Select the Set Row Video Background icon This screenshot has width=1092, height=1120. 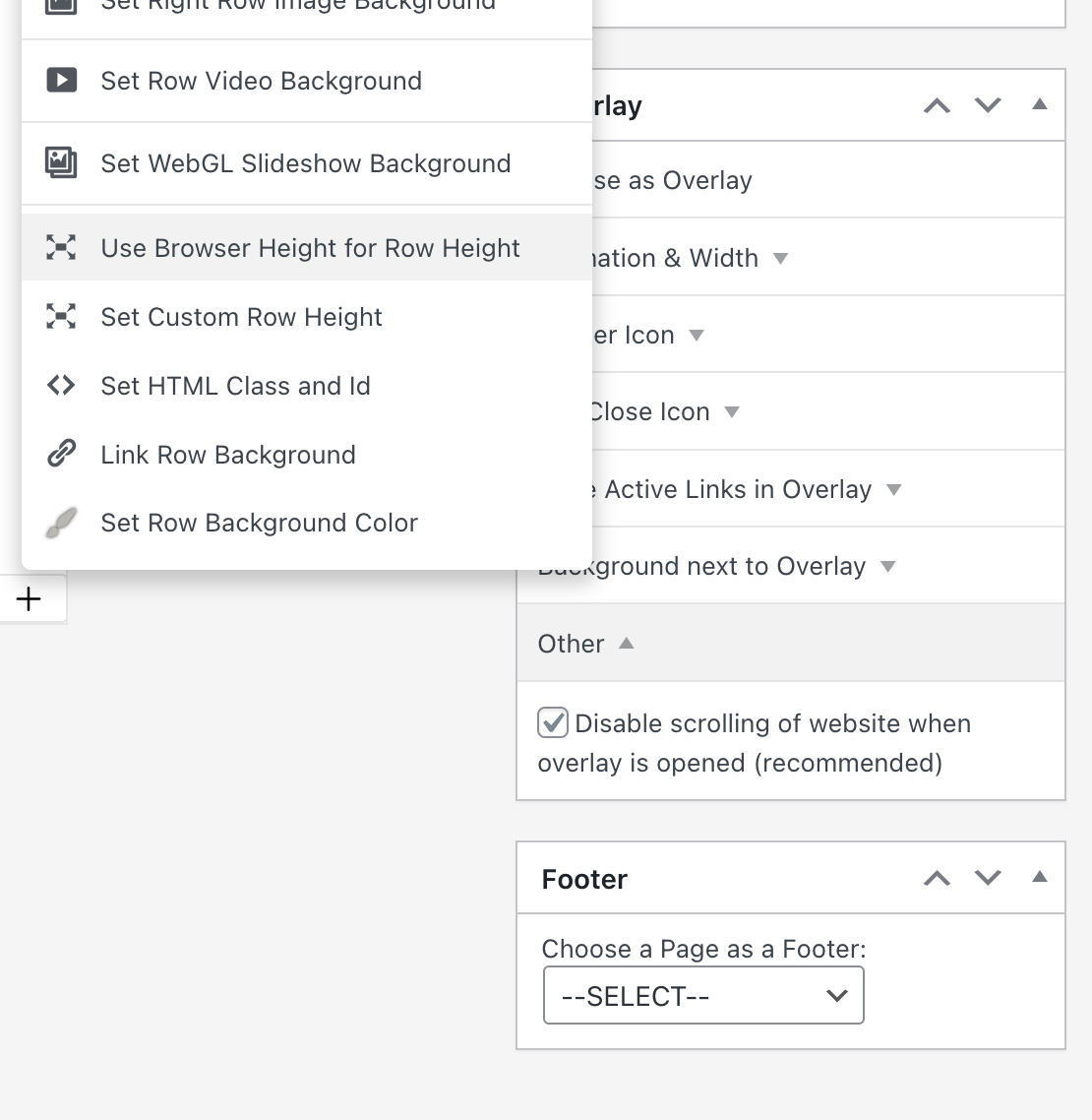click(61, 81)
